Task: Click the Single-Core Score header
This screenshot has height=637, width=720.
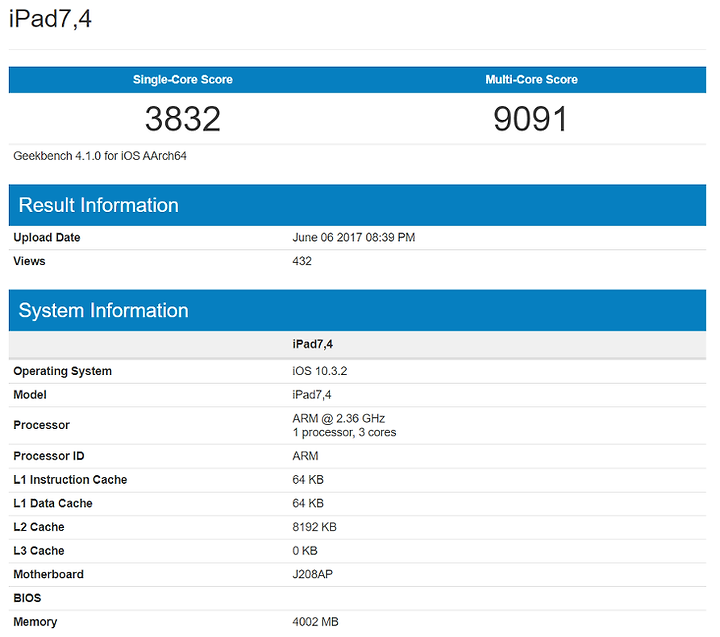Action: click(x=183, y=79)
